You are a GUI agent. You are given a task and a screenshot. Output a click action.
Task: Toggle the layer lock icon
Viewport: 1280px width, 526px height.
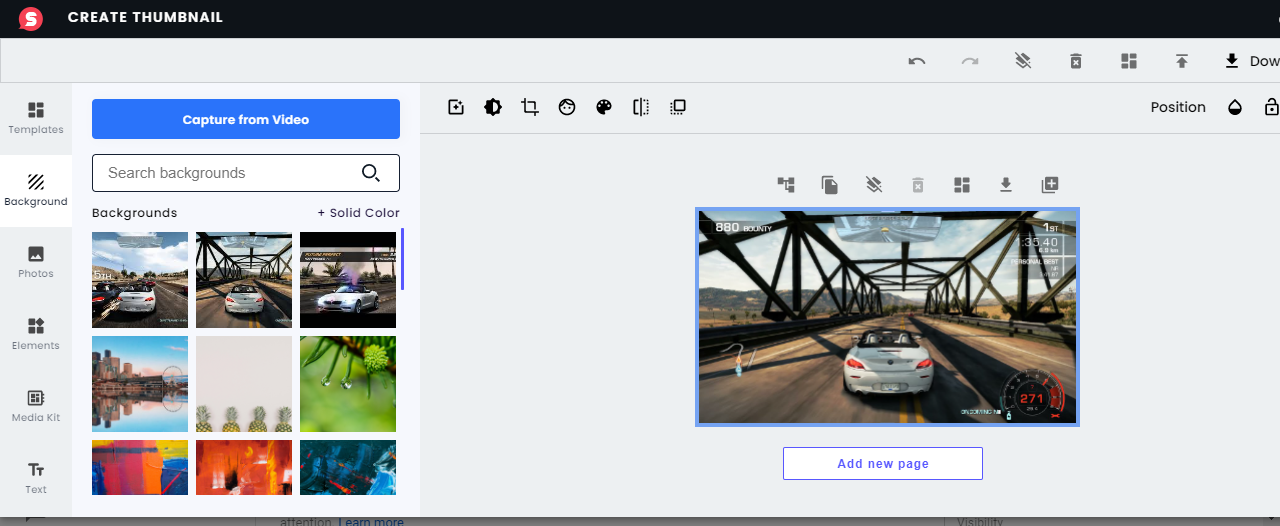click(1272, 107)
